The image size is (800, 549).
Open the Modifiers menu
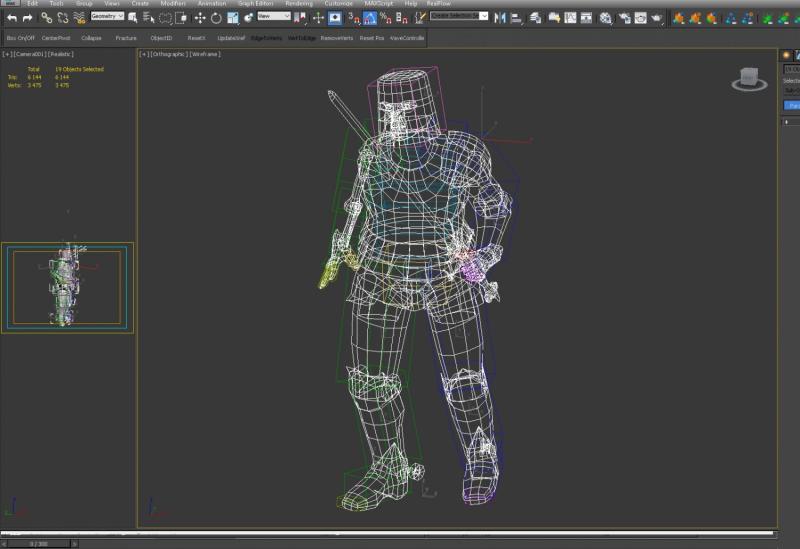(x=173, y=4)
